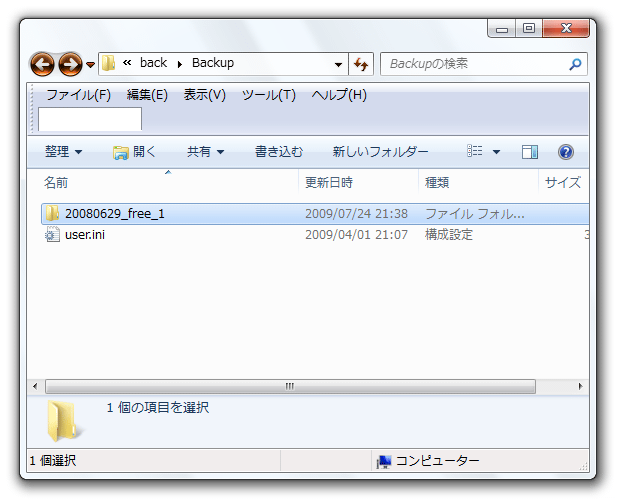Click the horizontal scrollbar thumb
The image size is (618, 502).
290,386
